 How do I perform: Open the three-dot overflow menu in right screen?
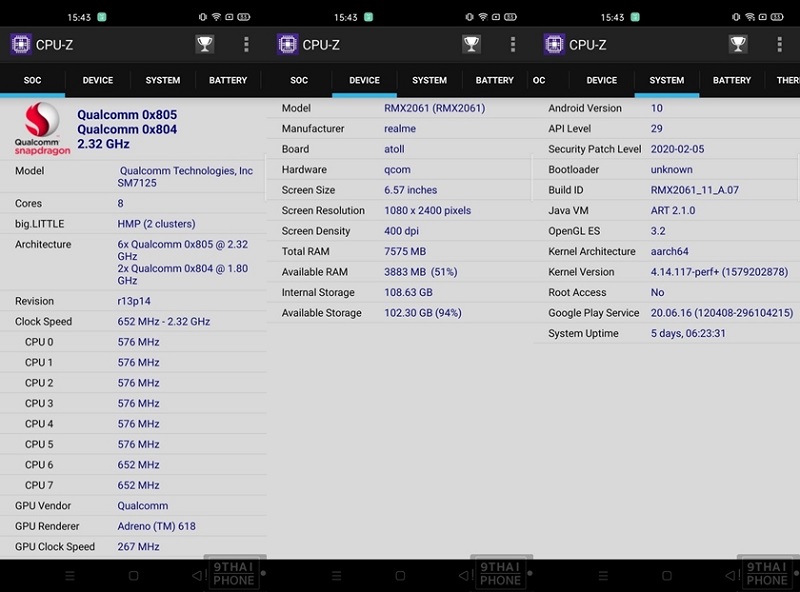coord(780,44)
